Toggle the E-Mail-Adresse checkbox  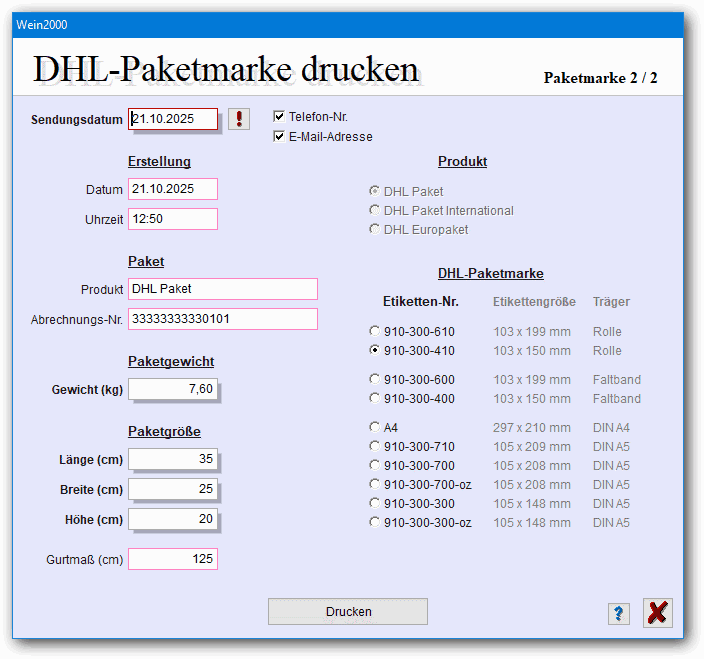click(280, 137)
